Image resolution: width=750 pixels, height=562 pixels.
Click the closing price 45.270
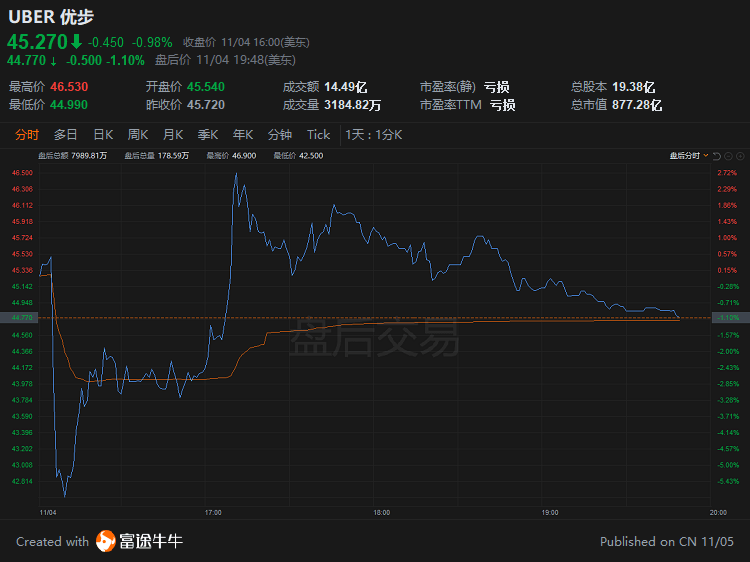tap(37, 42)
